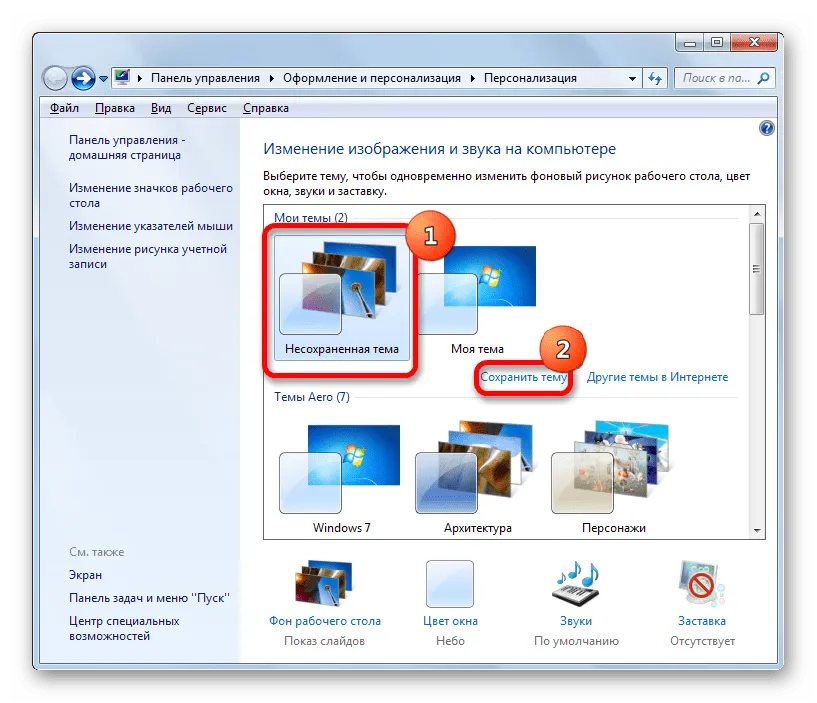
Task: Open Заставка screensaver icon
Action: pos(702,584)
